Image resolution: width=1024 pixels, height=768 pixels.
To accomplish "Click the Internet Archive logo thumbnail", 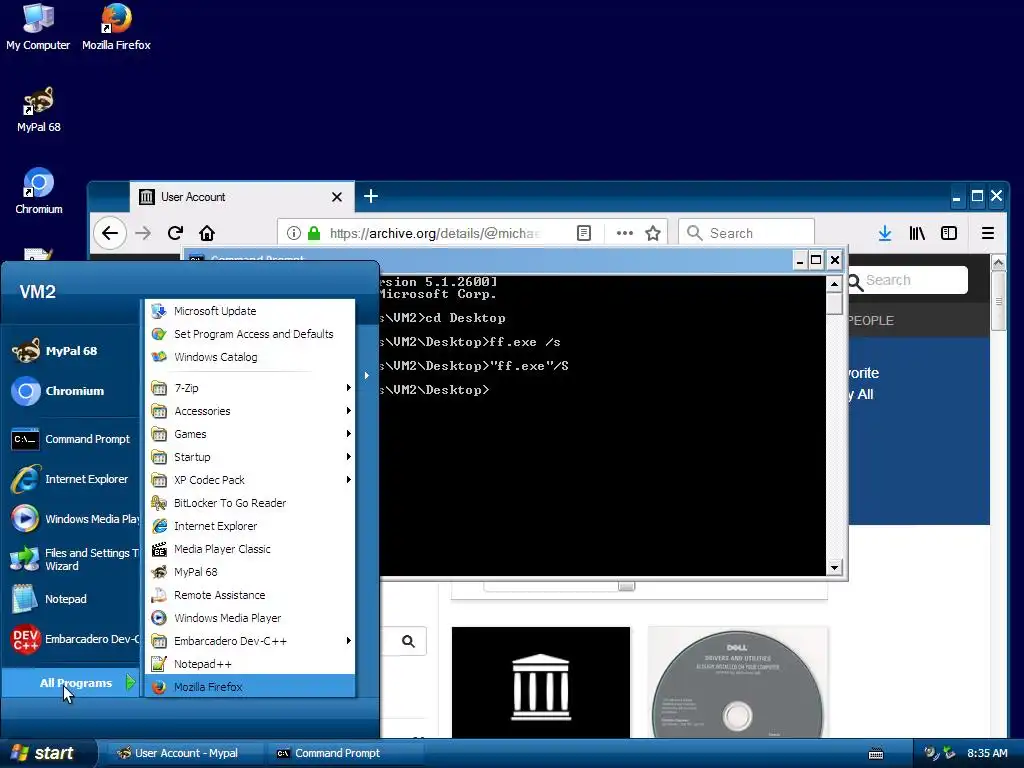I will tap(541, 682).
